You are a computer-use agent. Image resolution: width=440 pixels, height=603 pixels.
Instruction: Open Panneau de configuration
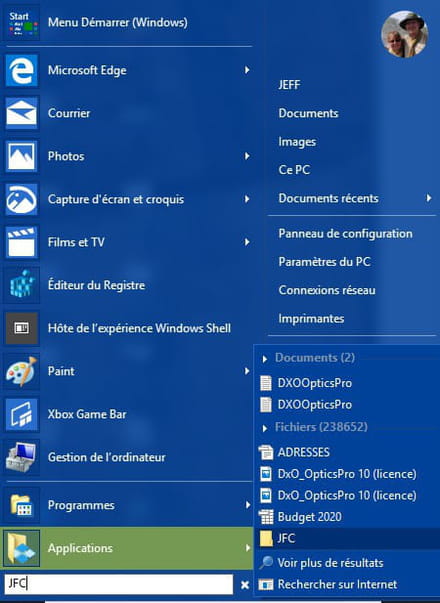pos(345,233)
